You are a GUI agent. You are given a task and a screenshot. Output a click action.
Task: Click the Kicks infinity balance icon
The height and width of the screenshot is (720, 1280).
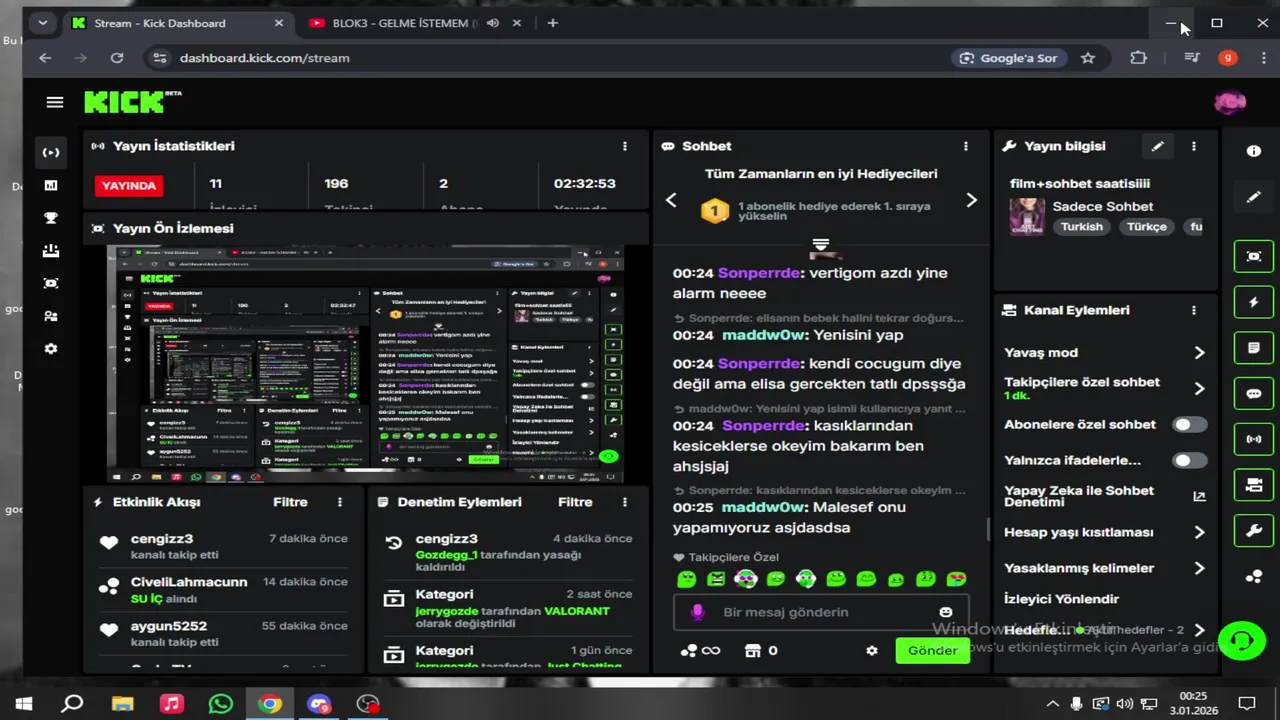click(x=700, y=650)
